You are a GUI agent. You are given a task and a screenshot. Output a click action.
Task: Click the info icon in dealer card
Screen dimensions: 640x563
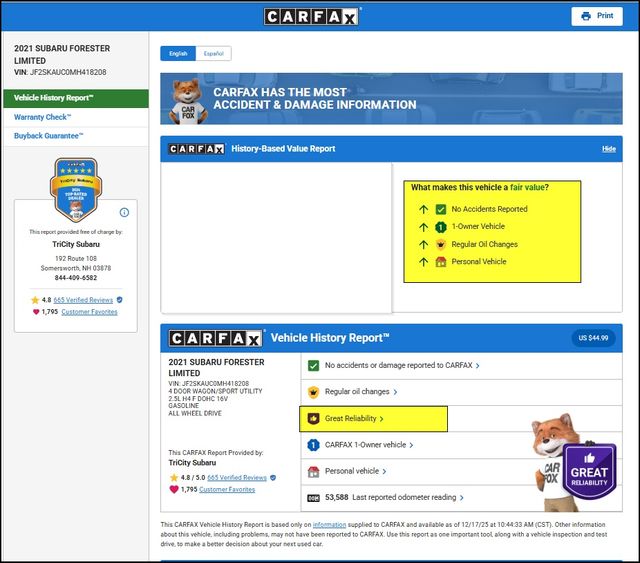pos(124,212)
